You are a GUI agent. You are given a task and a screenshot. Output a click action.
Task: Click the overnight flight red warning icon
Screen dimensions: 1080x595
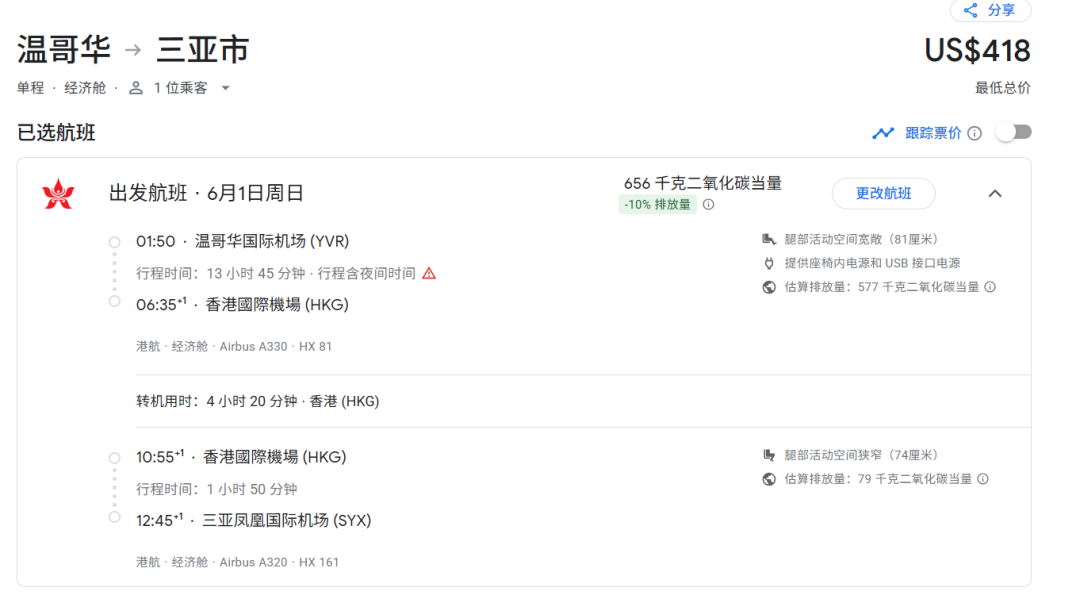pos(429,273)
